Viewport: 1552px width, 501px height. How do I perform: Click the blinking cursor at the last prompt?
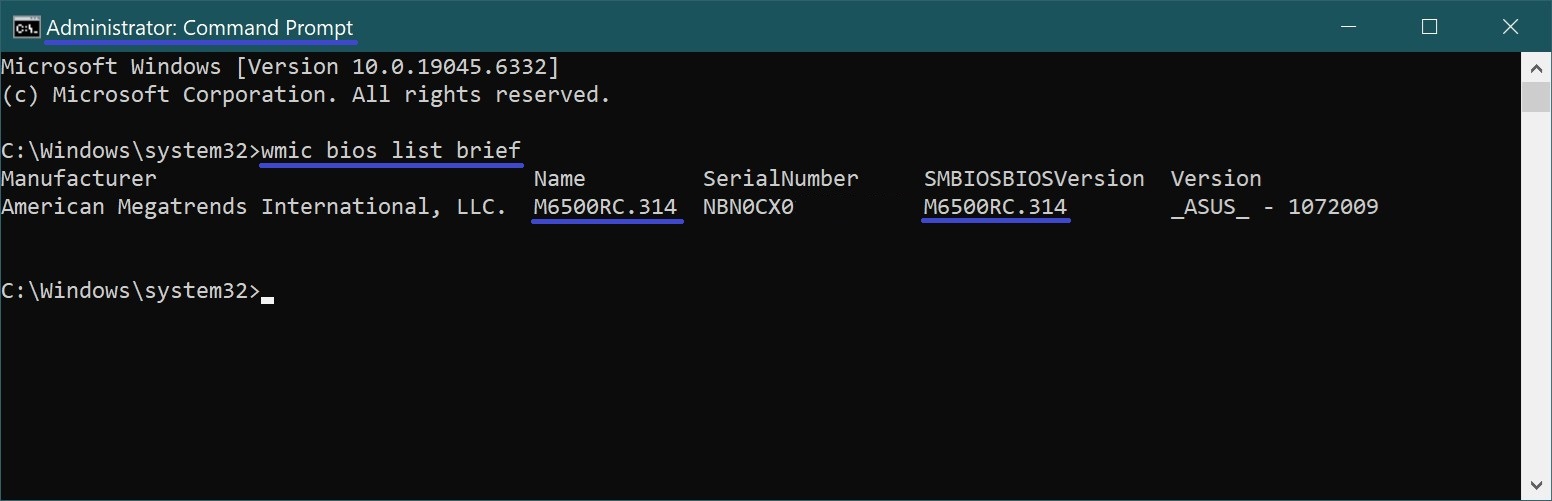click(x=267, y=295)
